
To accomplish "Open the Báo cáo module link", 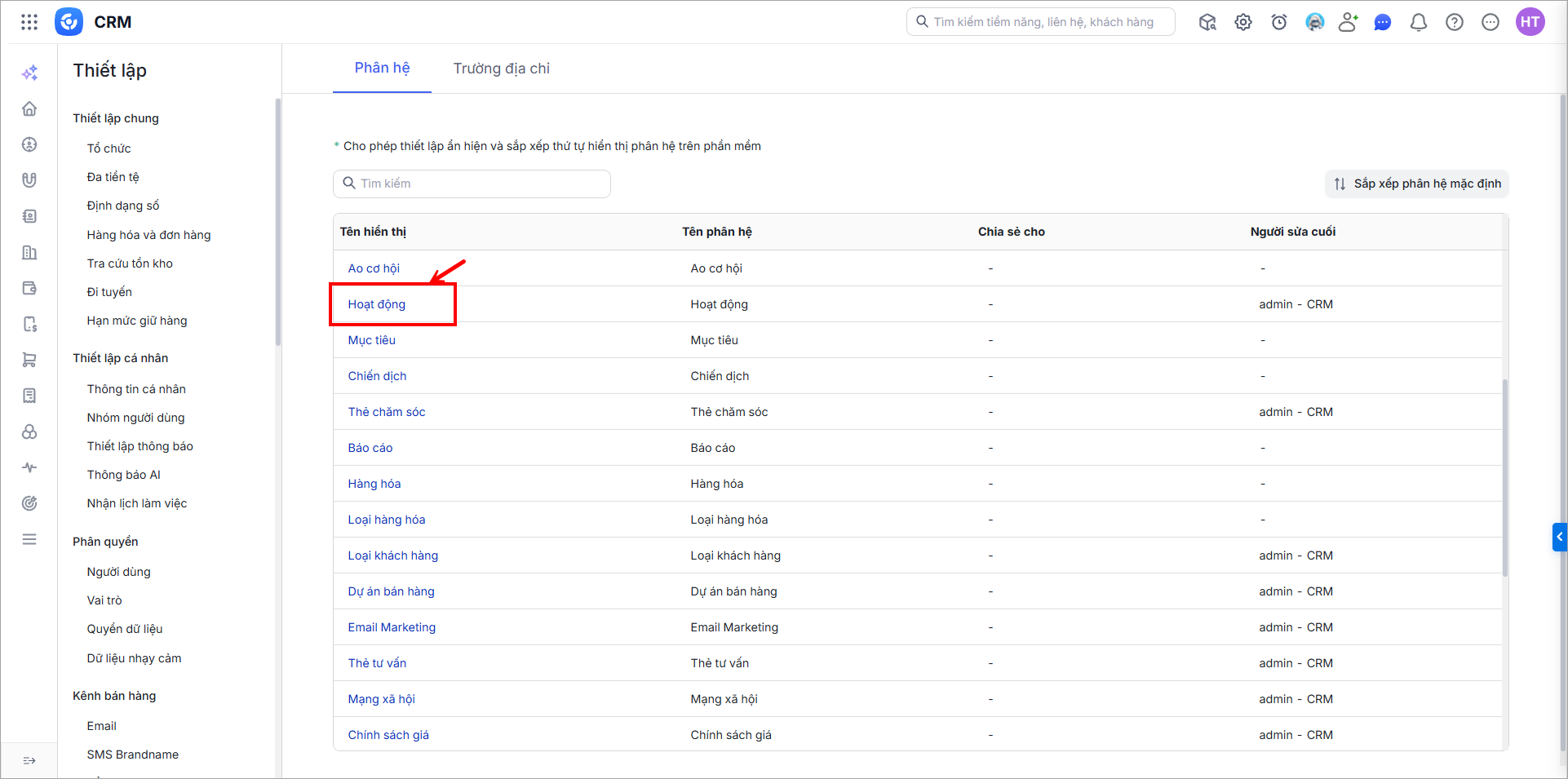I will [370, 448].
